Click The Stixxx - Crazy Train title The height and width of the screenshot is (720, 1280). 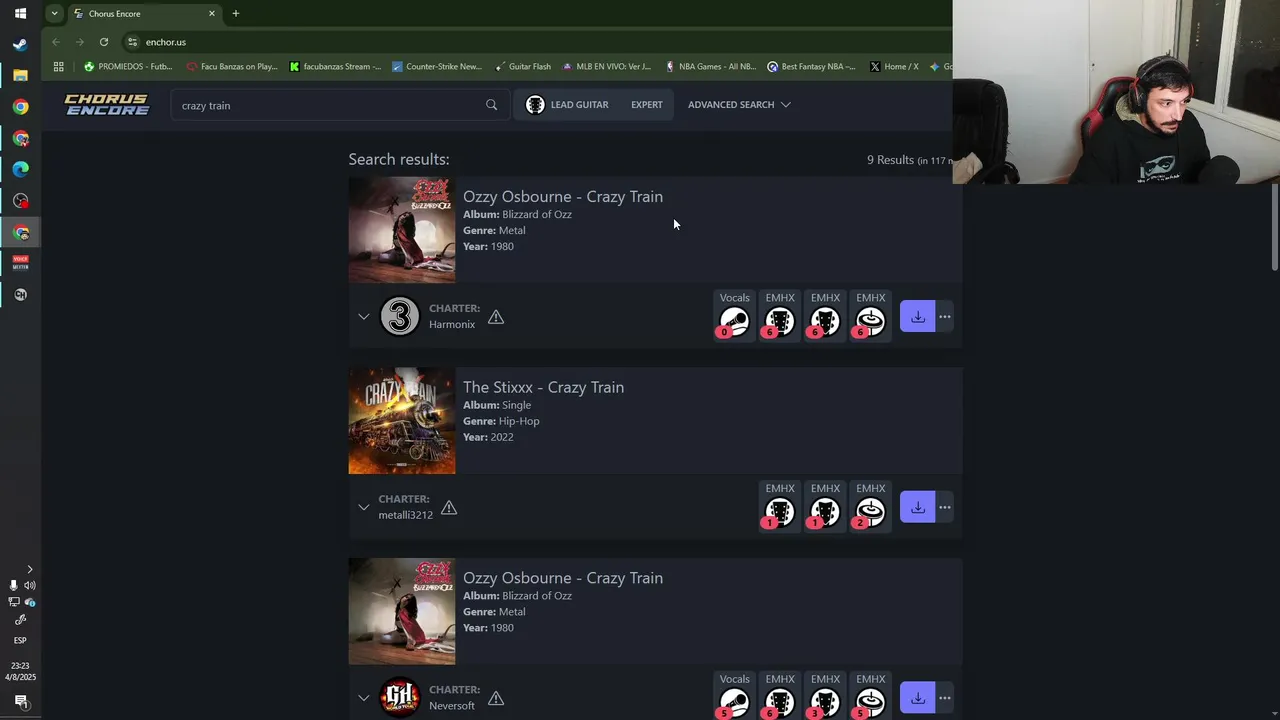click(543, 387)
